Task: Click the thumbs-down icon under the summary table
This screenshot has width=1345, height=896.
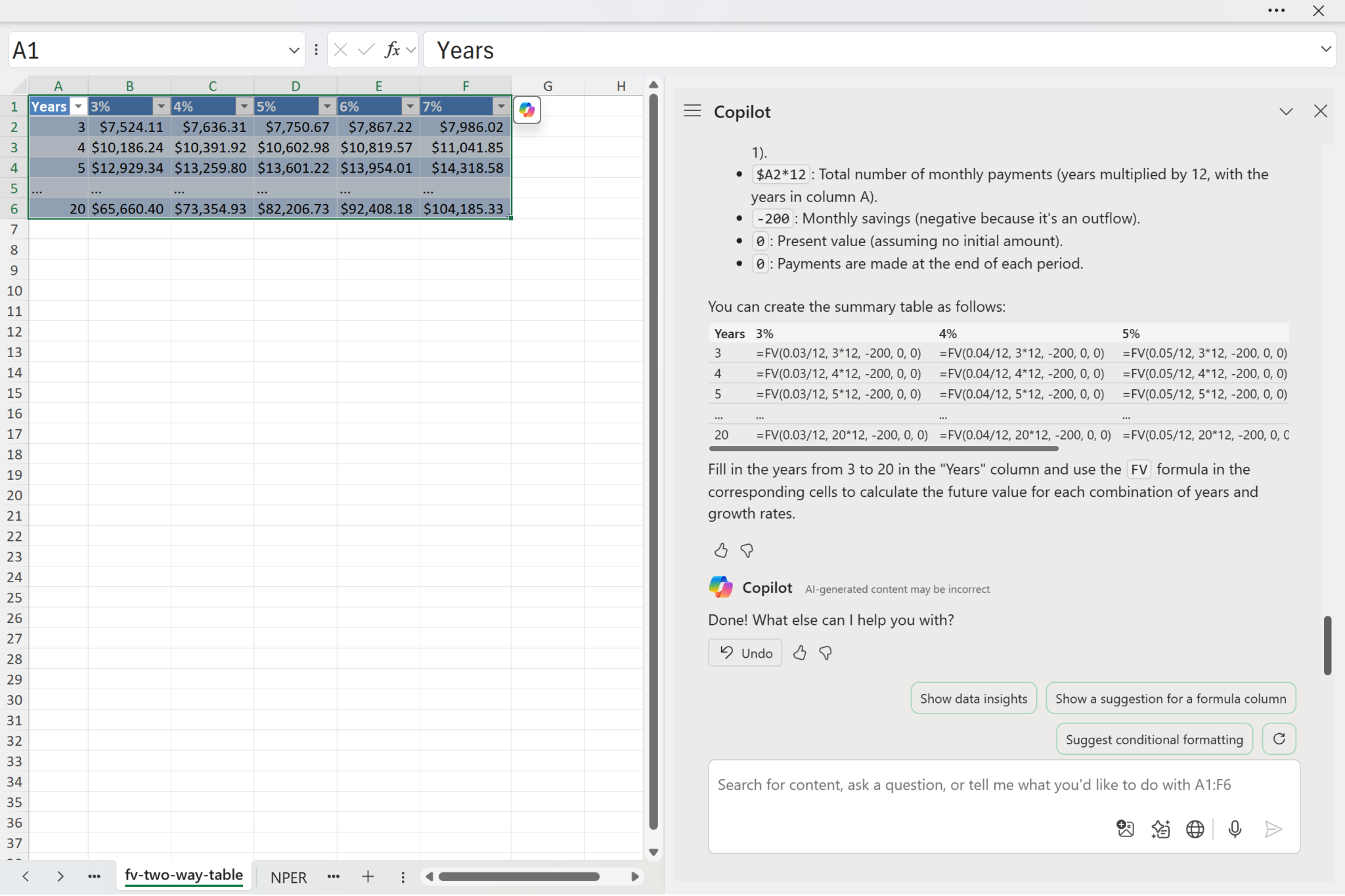Action: click(x=747, y=551)
